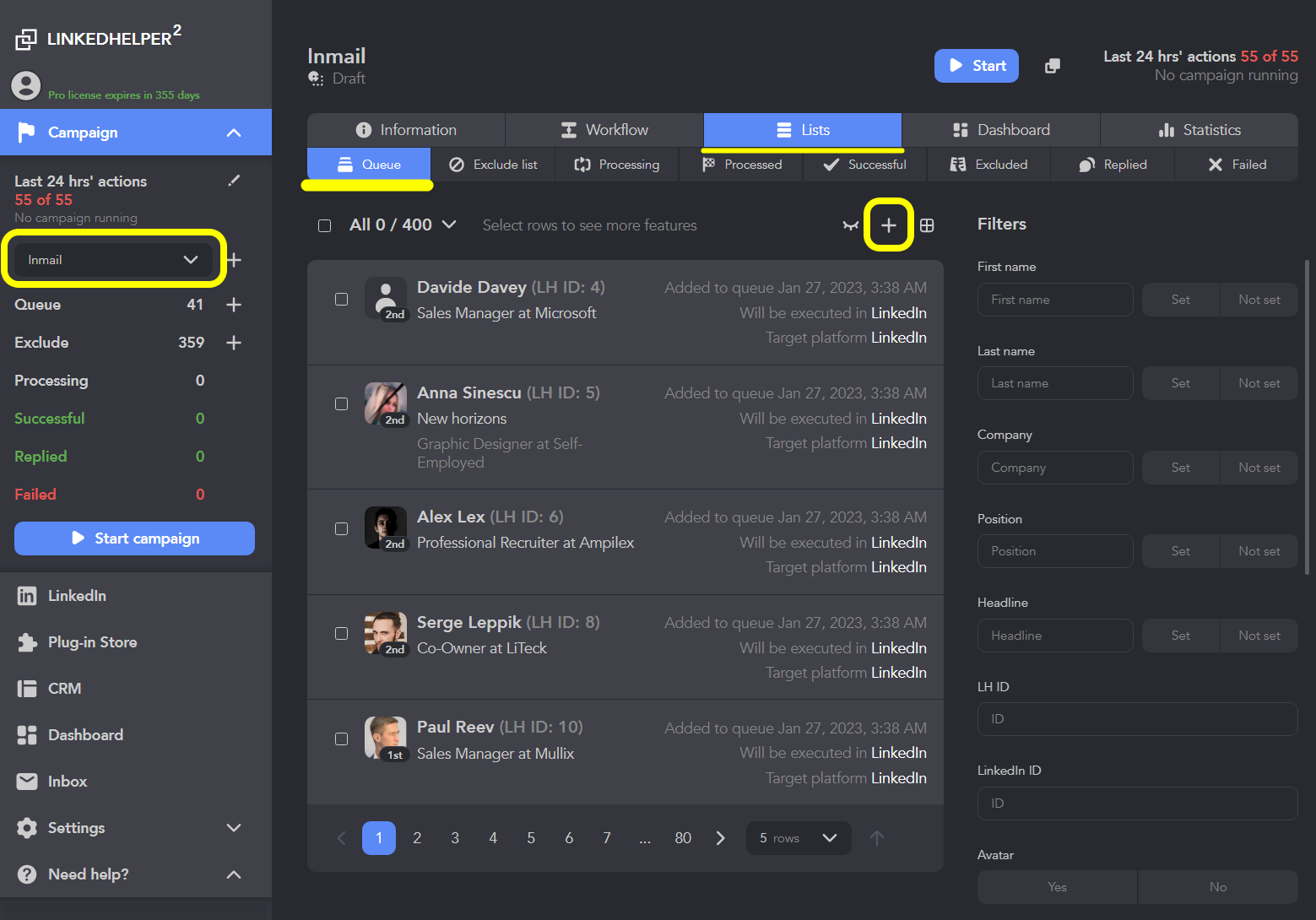Screen dimensions: 1316x920
Task: Switch to the Workflow tab
Action: coord(604,130)
